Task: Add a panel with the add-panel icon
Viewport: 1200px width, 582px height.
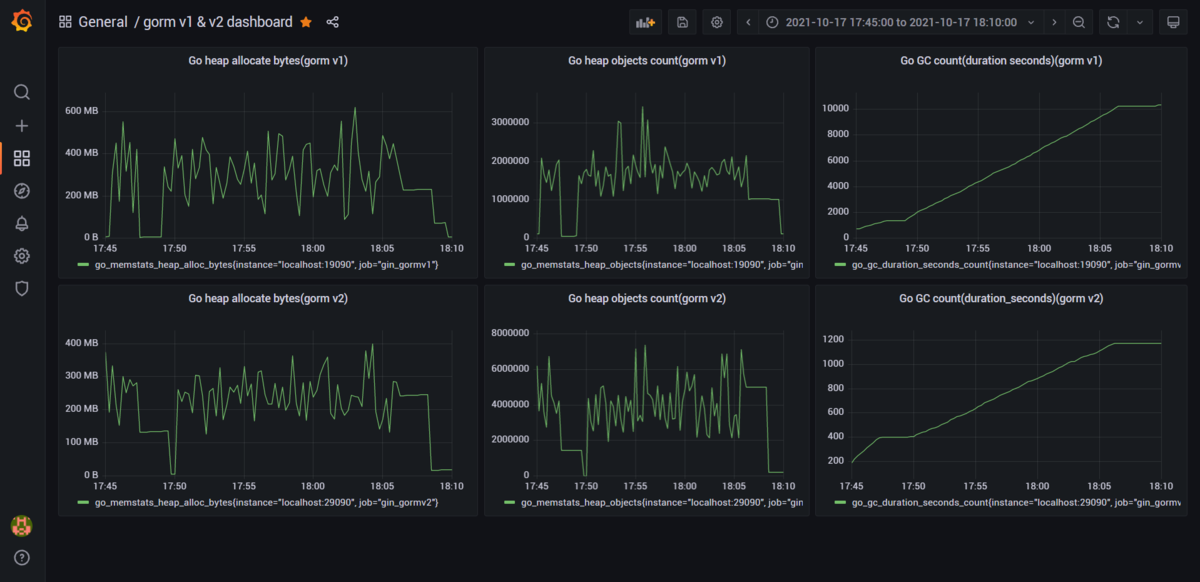Action: pos(646,22)
